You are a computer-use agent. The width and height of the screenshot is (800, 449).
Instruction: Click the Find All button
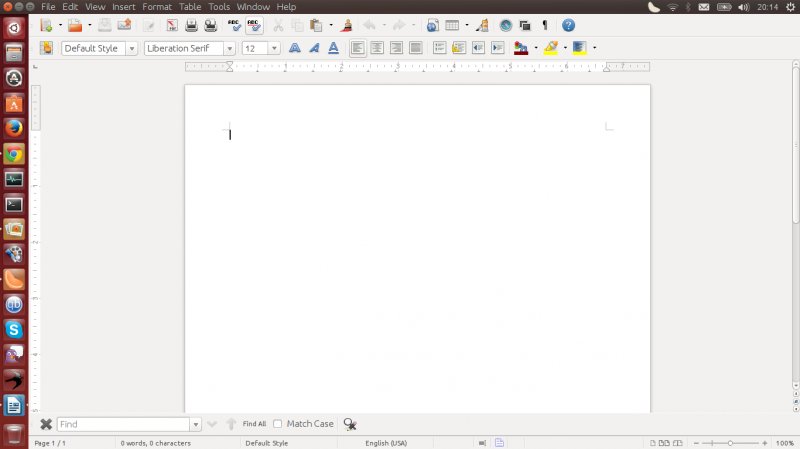click(254, 424)
